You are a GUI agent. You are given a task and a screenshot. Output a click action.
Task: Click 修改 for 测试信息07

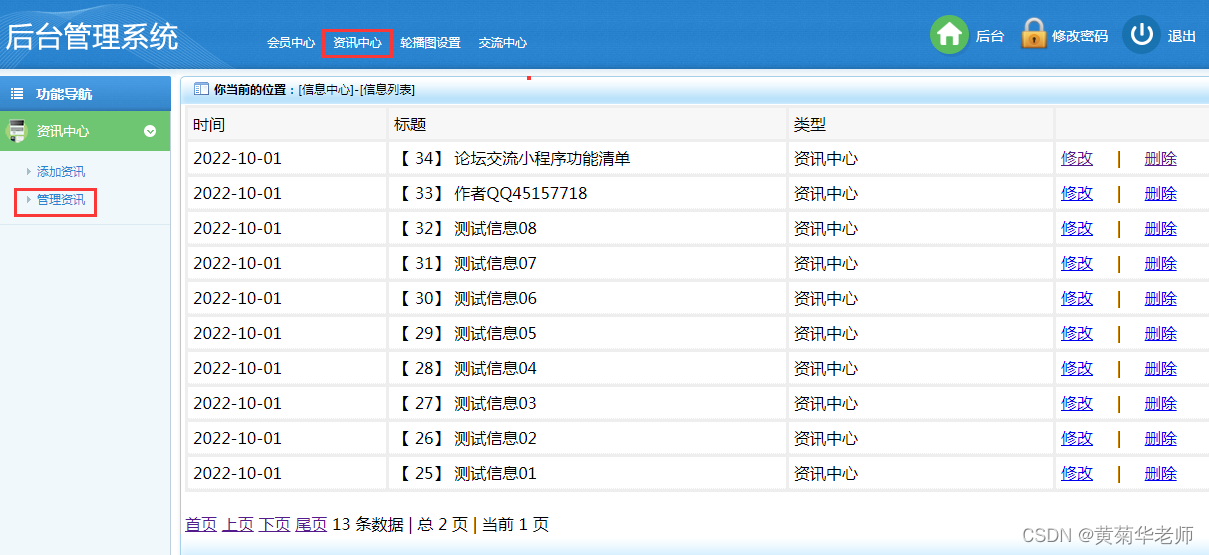(1077, 263)
